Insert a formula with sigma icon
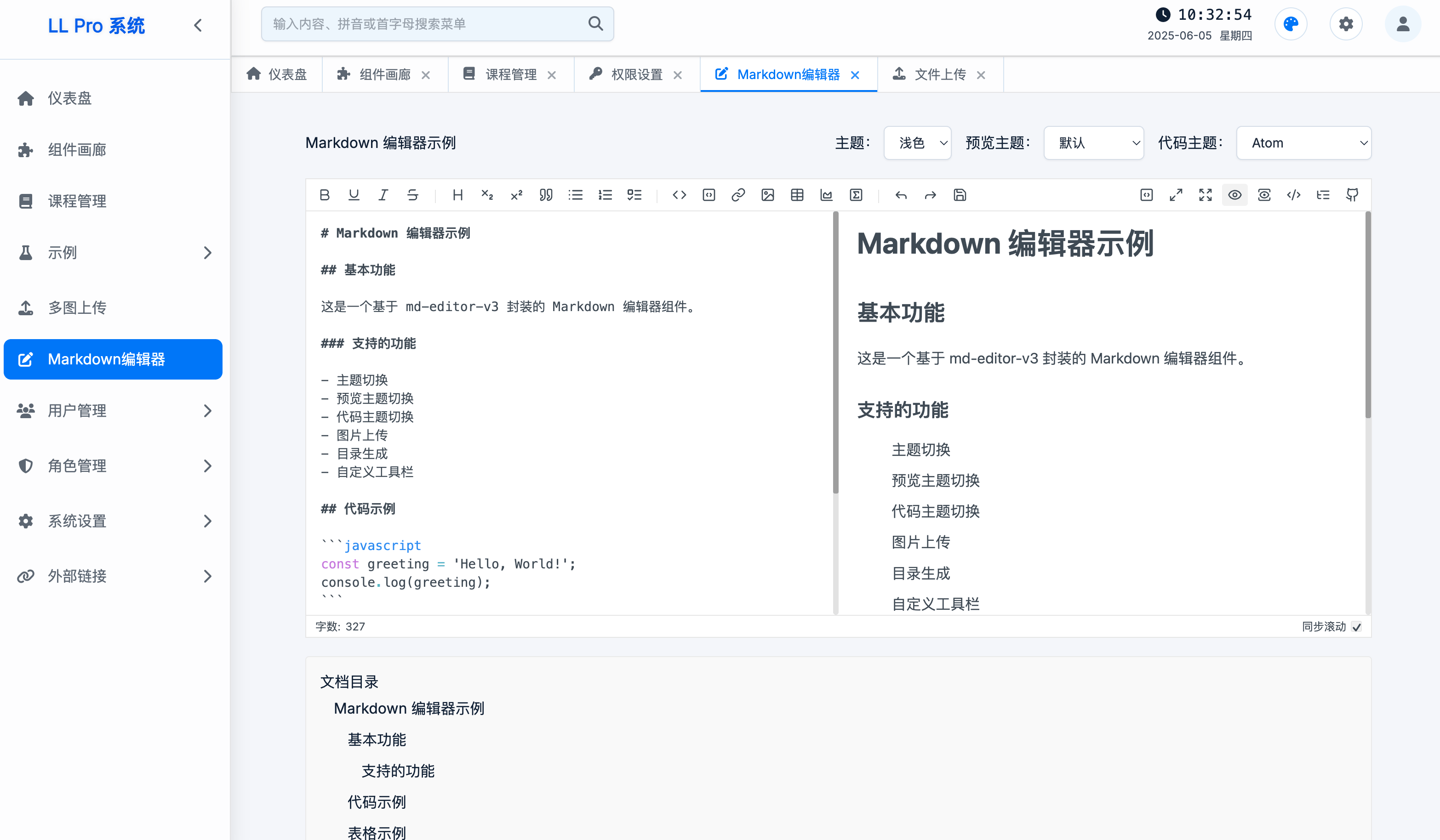The height and width of the screenshot is (840, 1440). click(856, 195)
